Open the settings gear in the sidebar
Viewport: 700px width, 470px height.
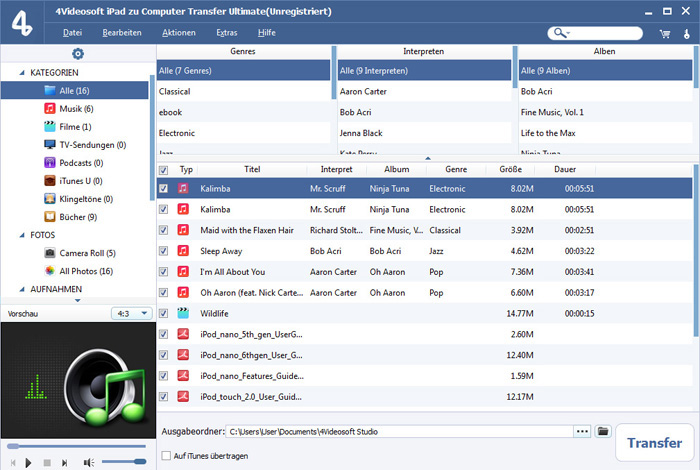pos(78,53)
